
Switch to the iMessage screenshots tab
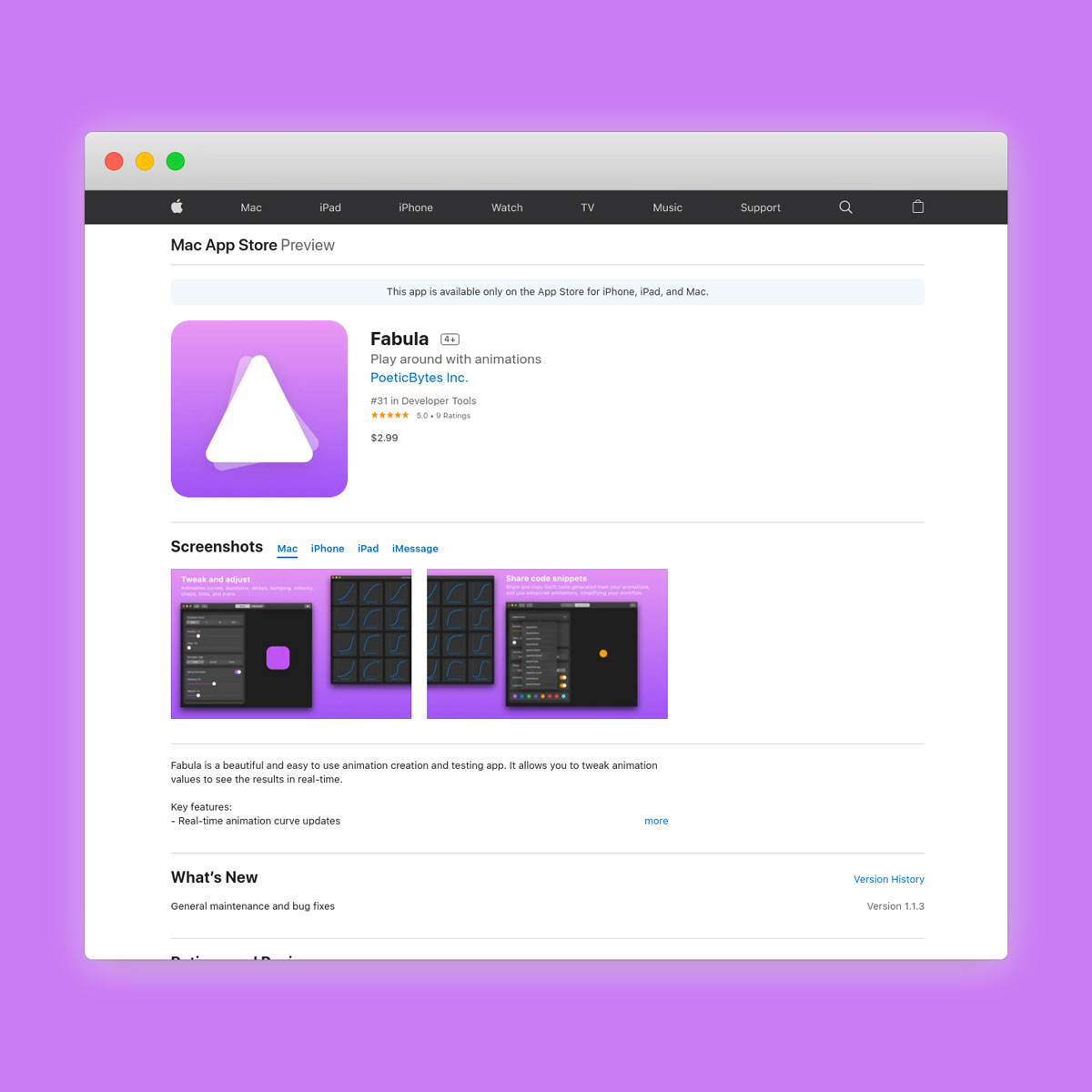[415, 549]
